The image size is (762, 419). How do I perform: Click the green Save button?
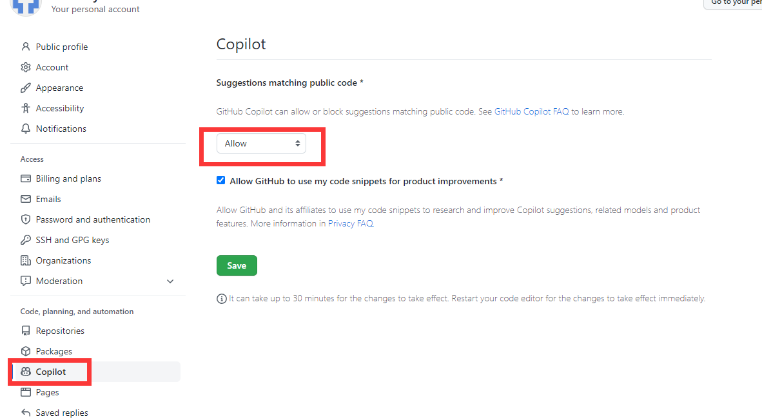tap(237, 265)
